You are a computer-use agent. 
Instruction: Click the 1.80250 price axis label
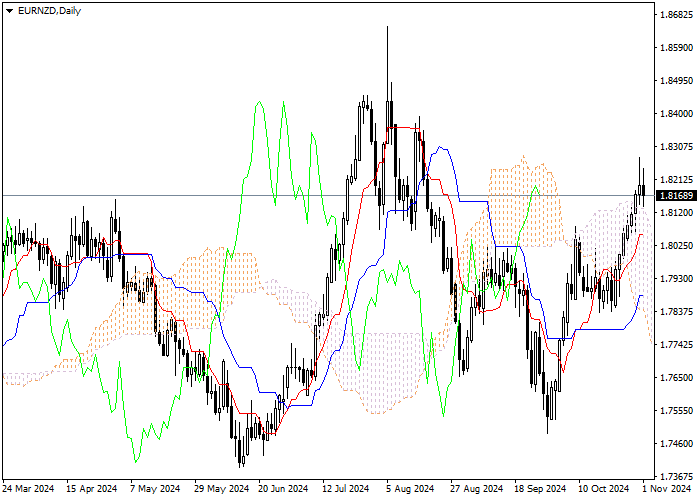click(676, 246)
